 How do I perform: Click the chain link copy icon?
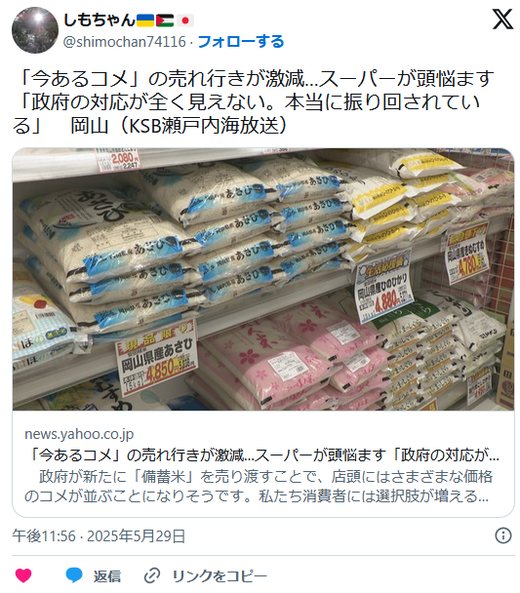[152, 576]
